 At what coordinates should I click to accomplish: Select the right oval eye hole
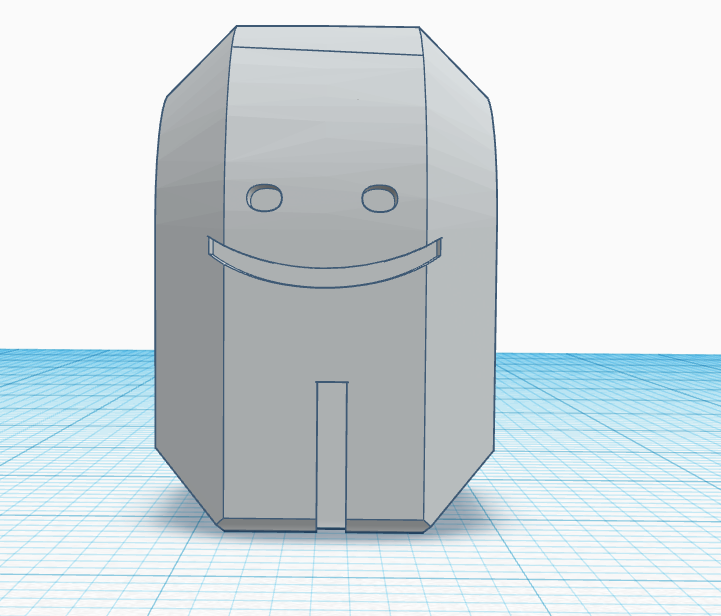coord(380,199)
